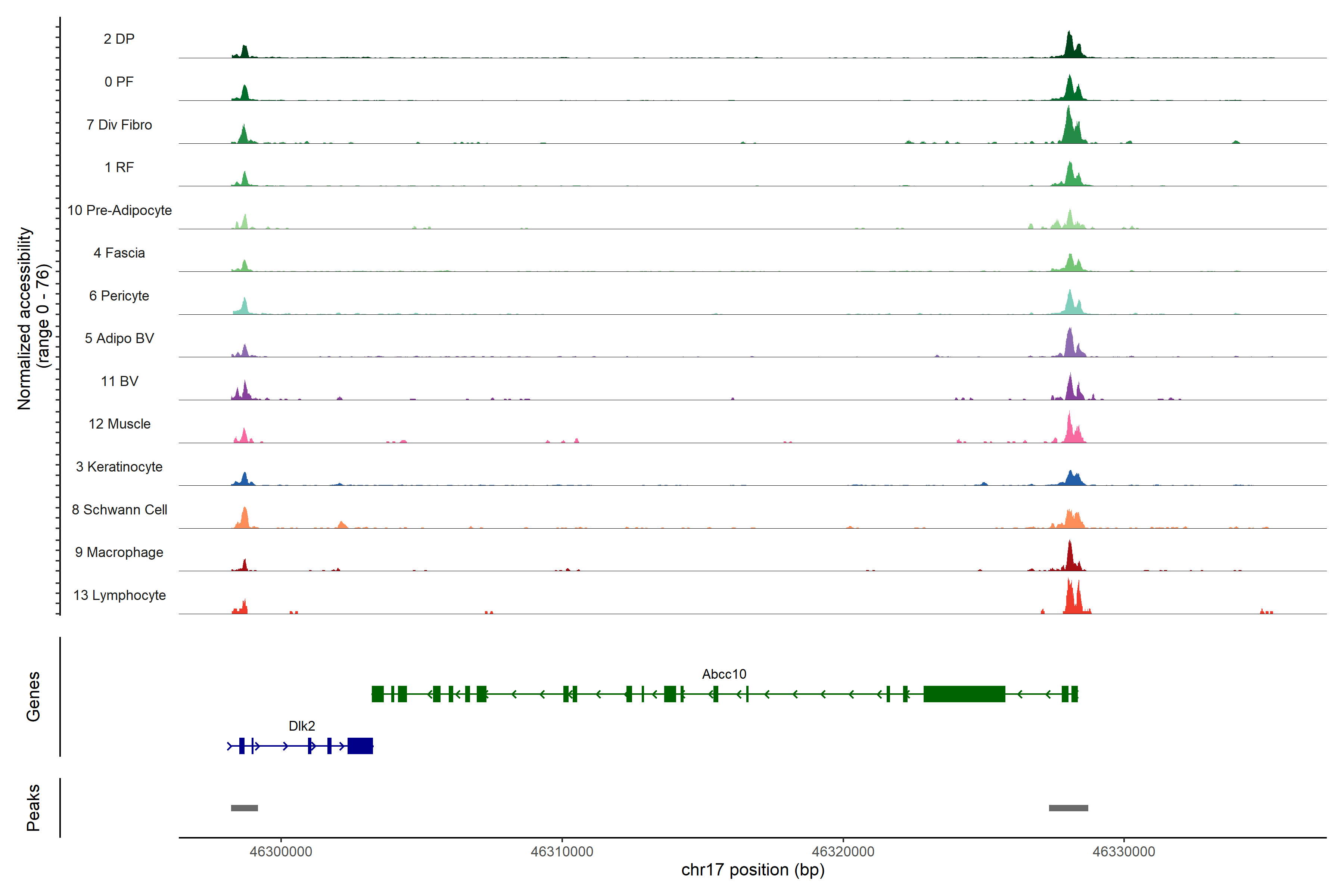Click the large green Abcc10 exon block
This screenshot has width=1344, height=896.
[x=964, y=694]
